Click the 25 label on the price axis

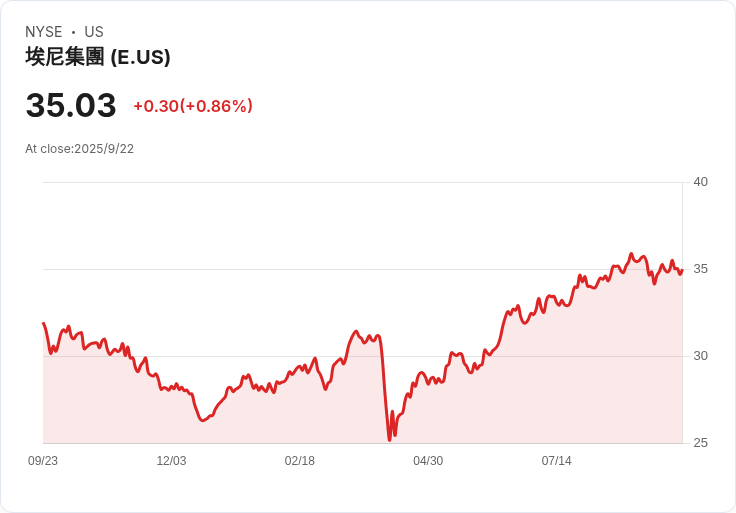[700, 443]
